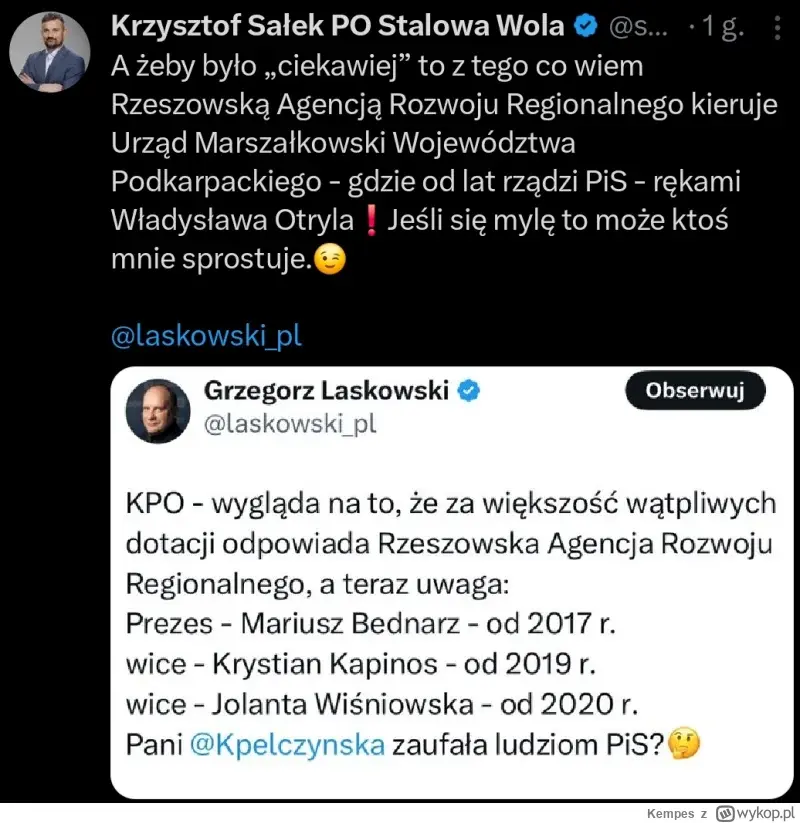The width and height of the screenshot is (800, 823).
Task: Click the Obserwuj follow button
Action: point(695,391)
